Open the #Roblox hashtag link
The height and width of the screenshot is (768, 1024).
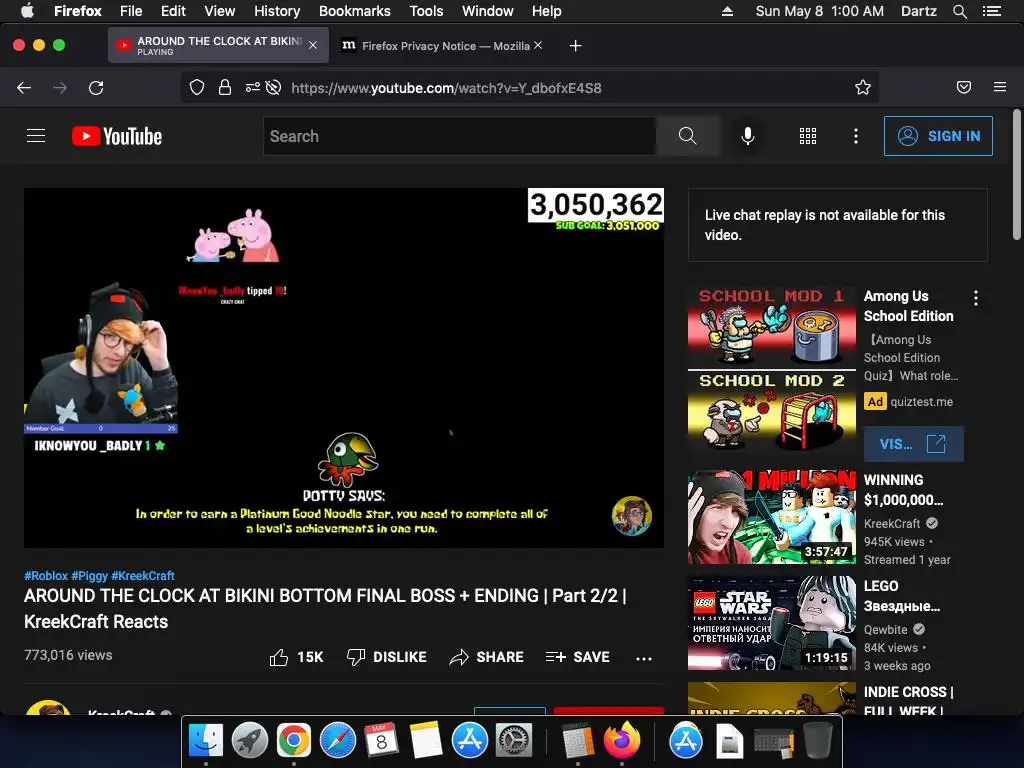click(46, 575)
